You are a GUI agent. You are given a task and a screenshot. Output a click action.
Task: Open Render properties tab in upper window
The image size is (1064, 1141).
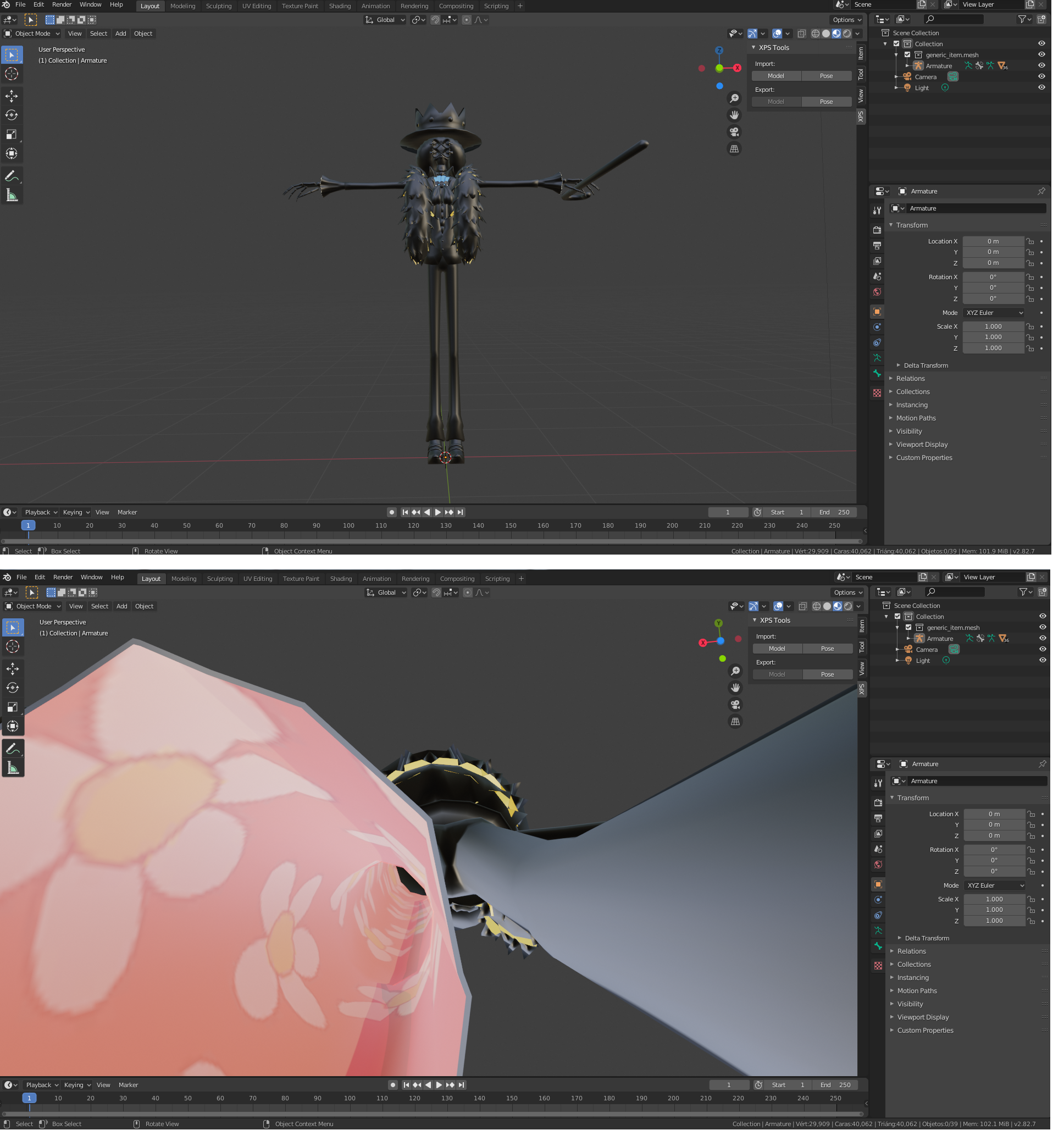pos(877,230)
